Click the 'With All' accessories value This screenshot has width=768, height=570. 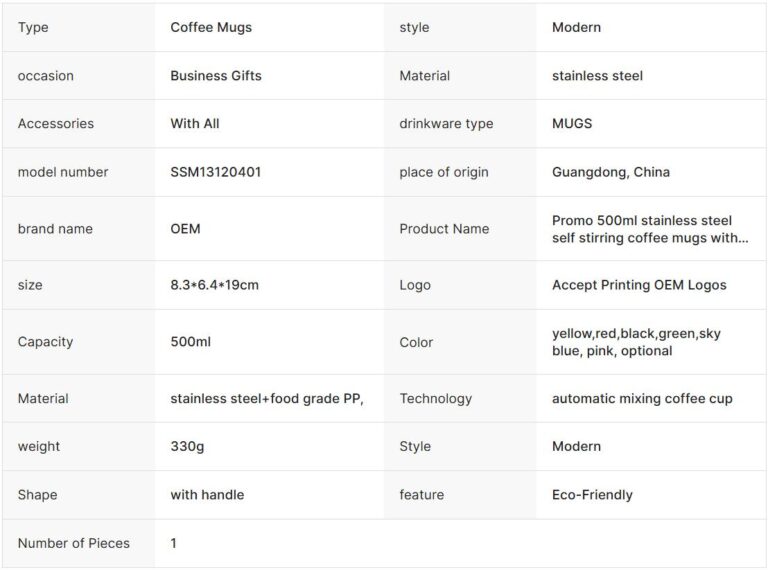[x=195, y=124]
